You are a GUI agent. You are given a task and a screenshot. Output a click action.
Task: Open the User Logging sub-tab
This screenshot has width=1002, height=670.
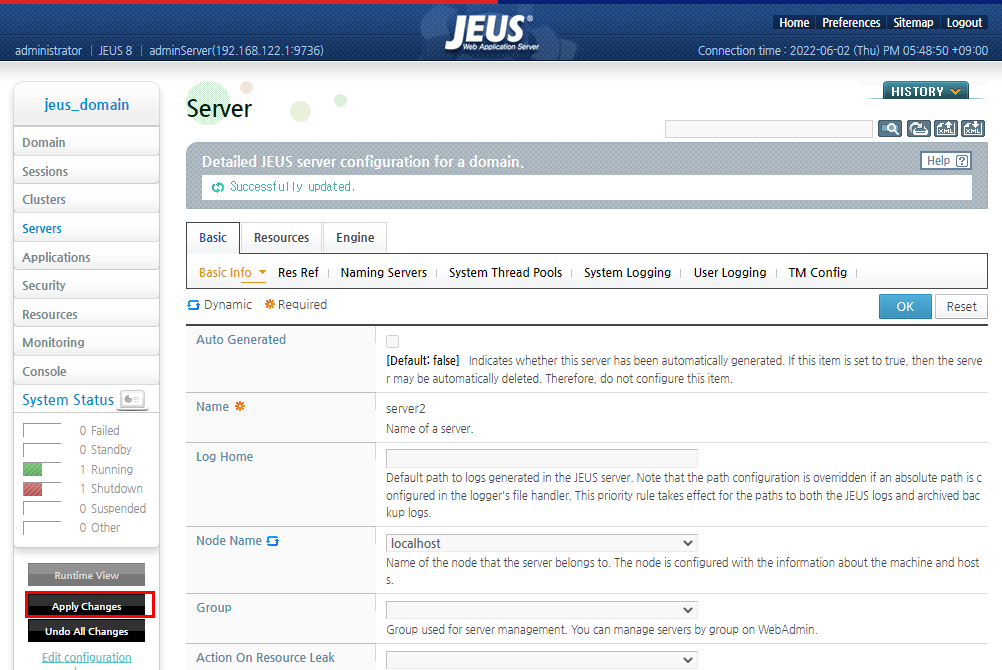pyautogui.click(x=730, y=272)
